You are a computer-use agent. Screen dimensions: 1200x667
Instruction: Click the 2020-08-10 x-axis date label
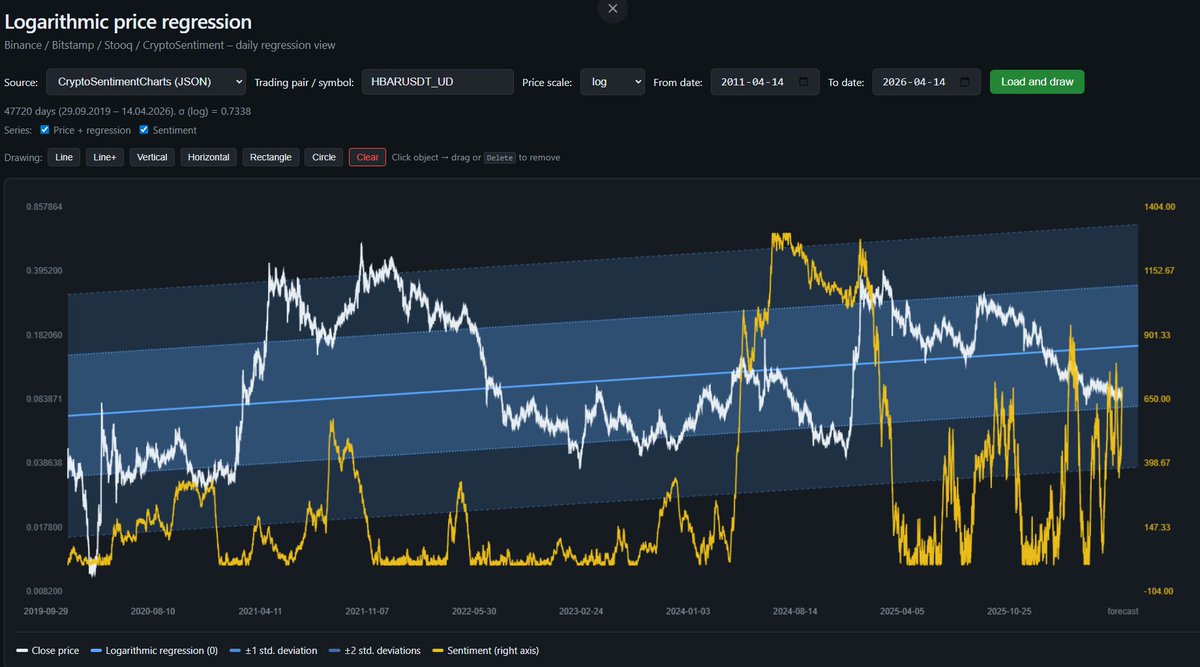(x=153, y=610)
